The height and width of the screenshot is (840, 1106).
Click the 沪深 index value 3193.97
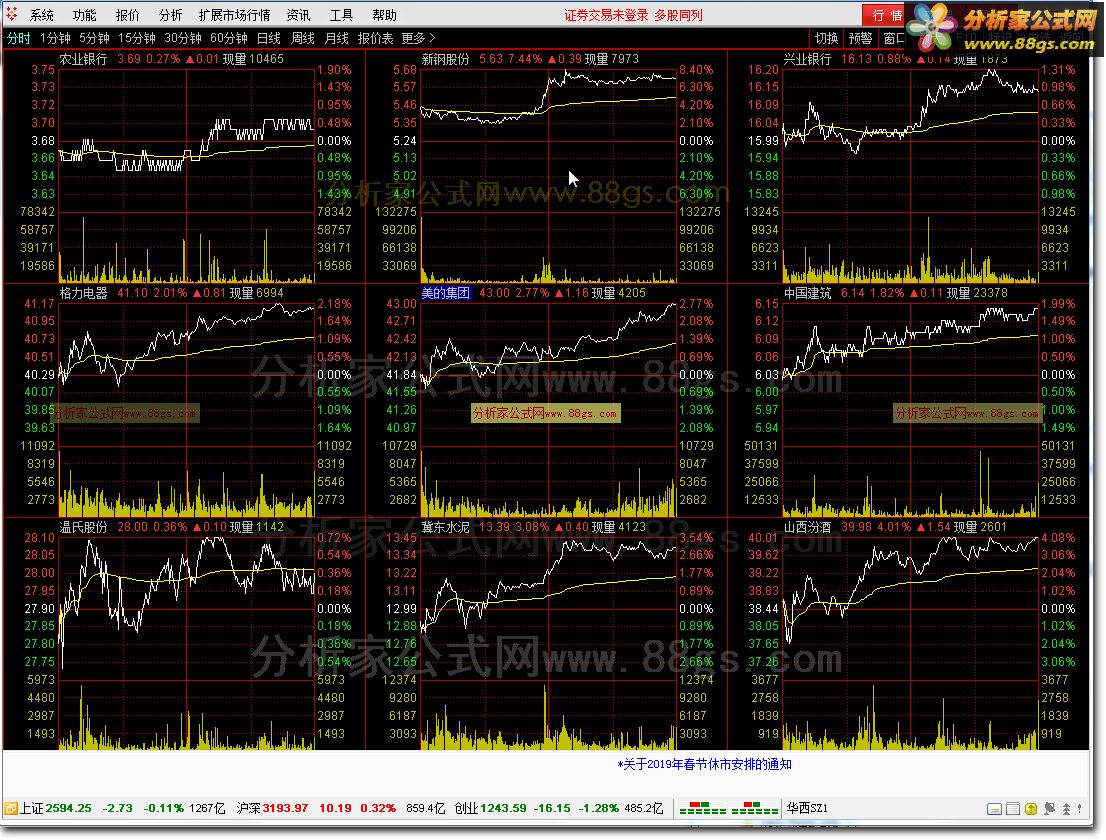[x=285, y=808]
